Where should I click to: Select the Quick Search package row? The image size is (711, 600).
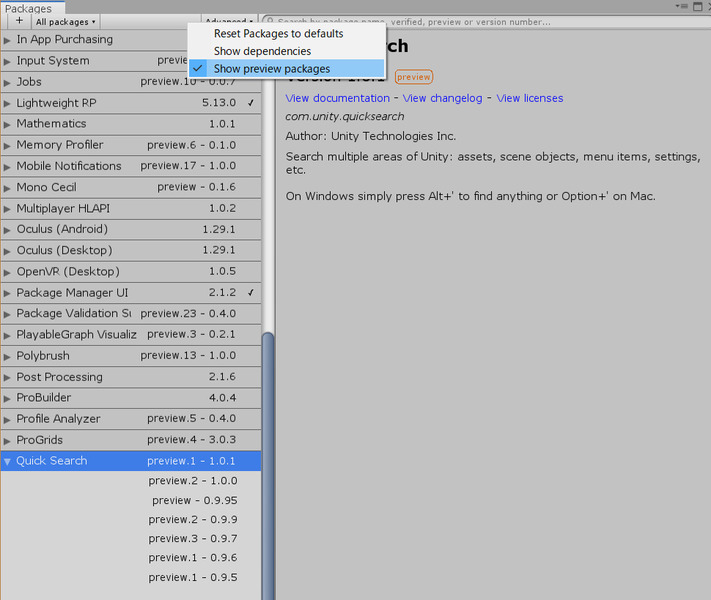[x=131, y=461]
